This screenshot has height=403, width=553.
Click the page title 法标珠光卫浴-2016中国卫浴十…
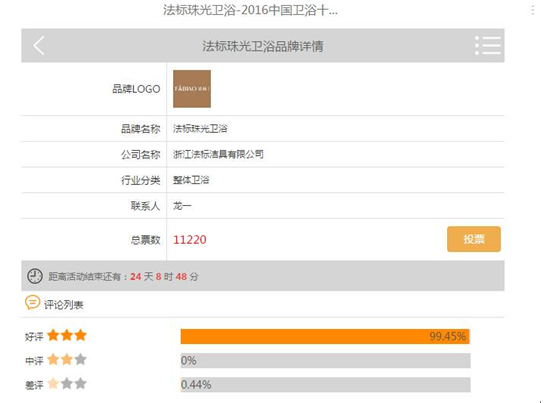click(x=250, y=10)
